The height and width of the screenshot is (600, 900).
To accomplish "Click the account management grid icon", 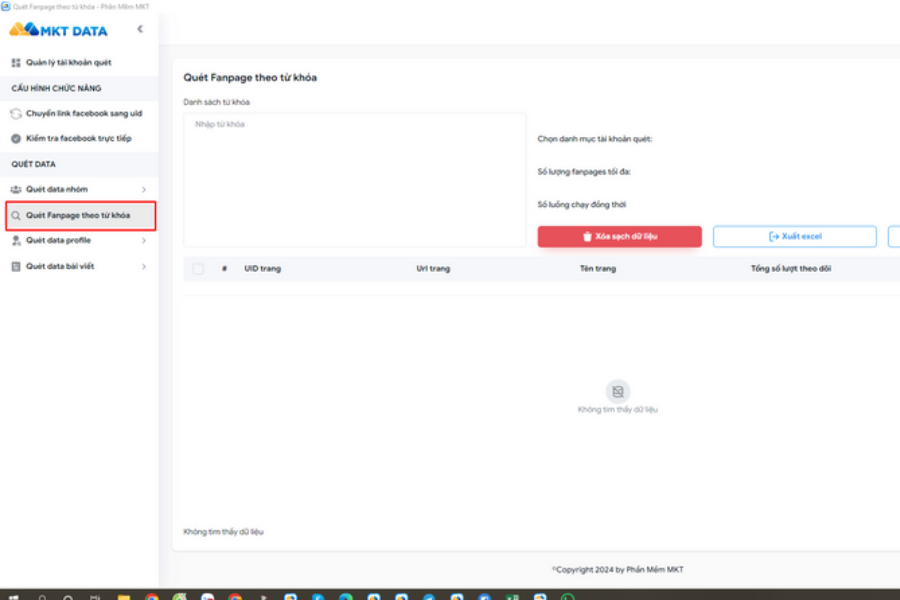I will tap(16, 63).
